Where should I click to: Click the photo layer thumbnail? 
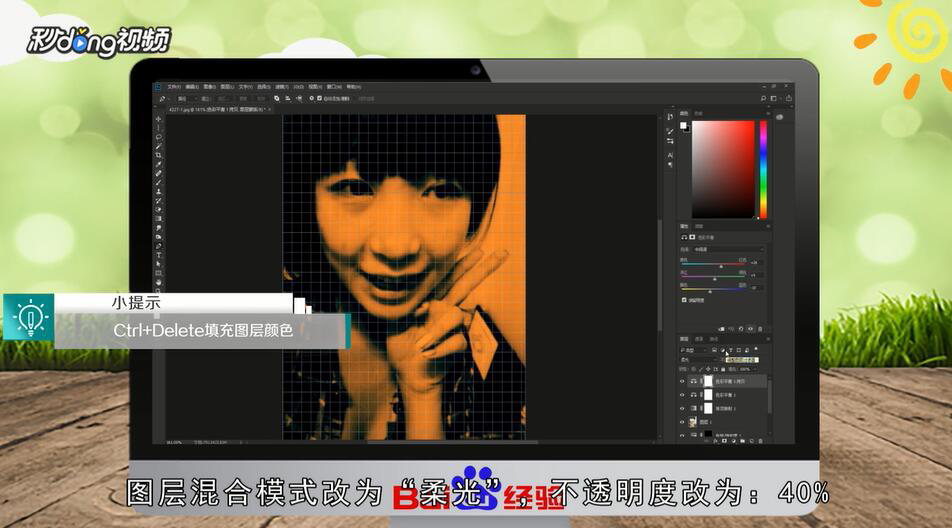pyautogui.click(x=693, y=422)
